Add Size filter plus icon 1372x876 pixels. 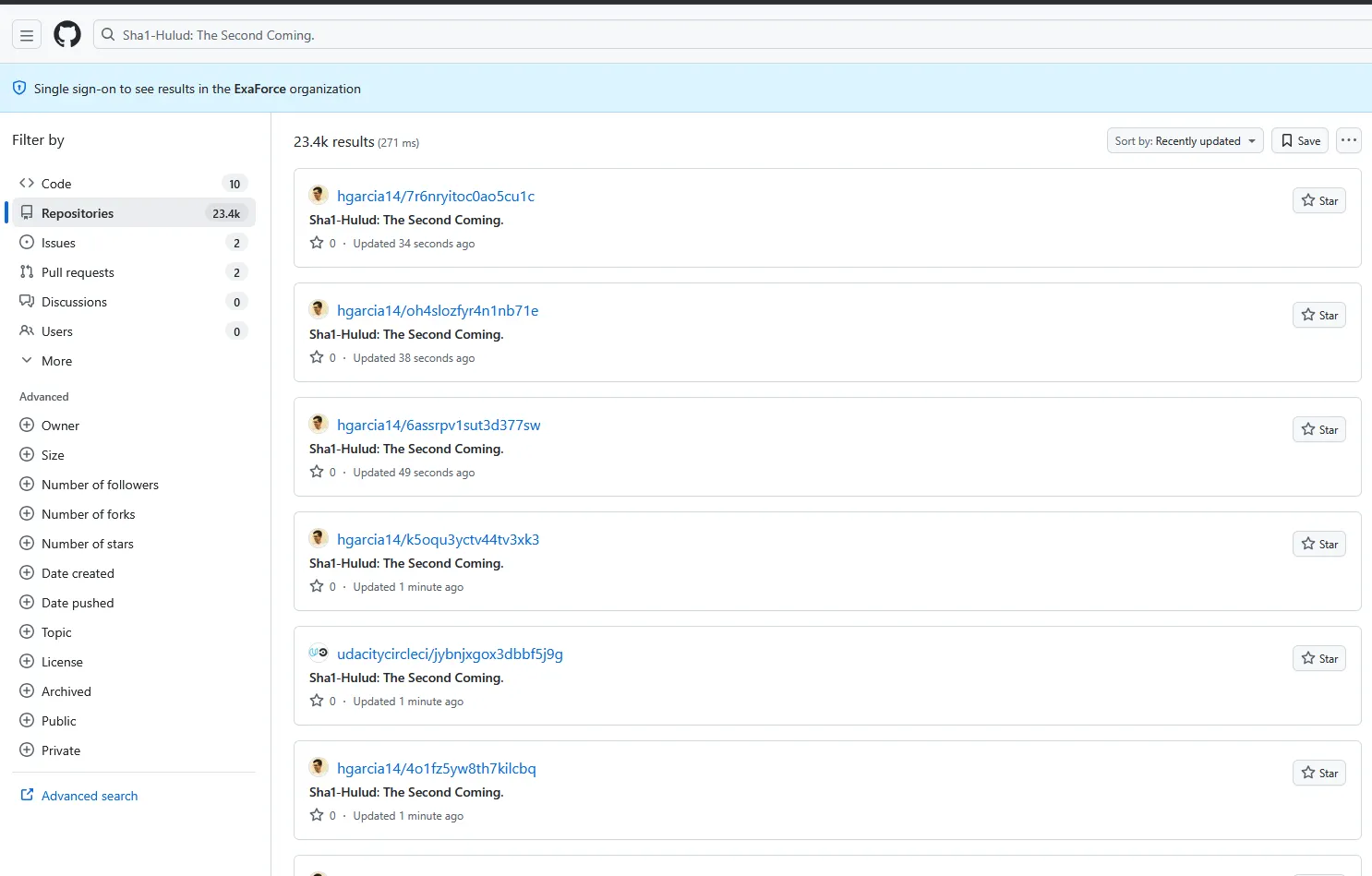(x=27, y=455)
